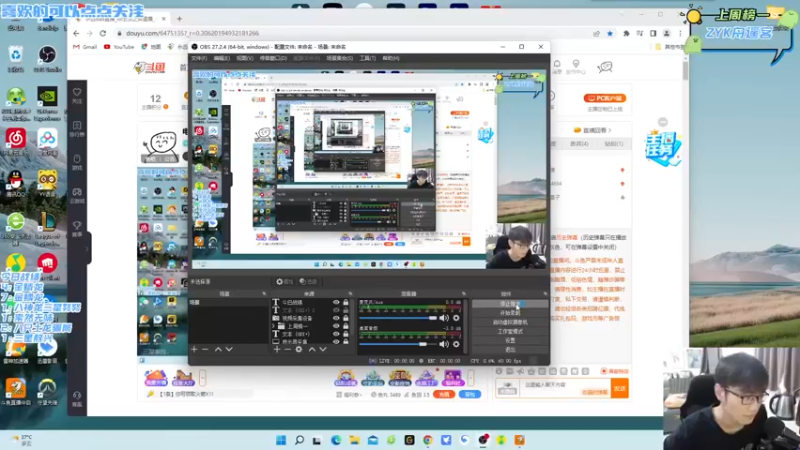800x450 pixels.
Task: Hide the 显示器采集 source
Action: (336, 341)
